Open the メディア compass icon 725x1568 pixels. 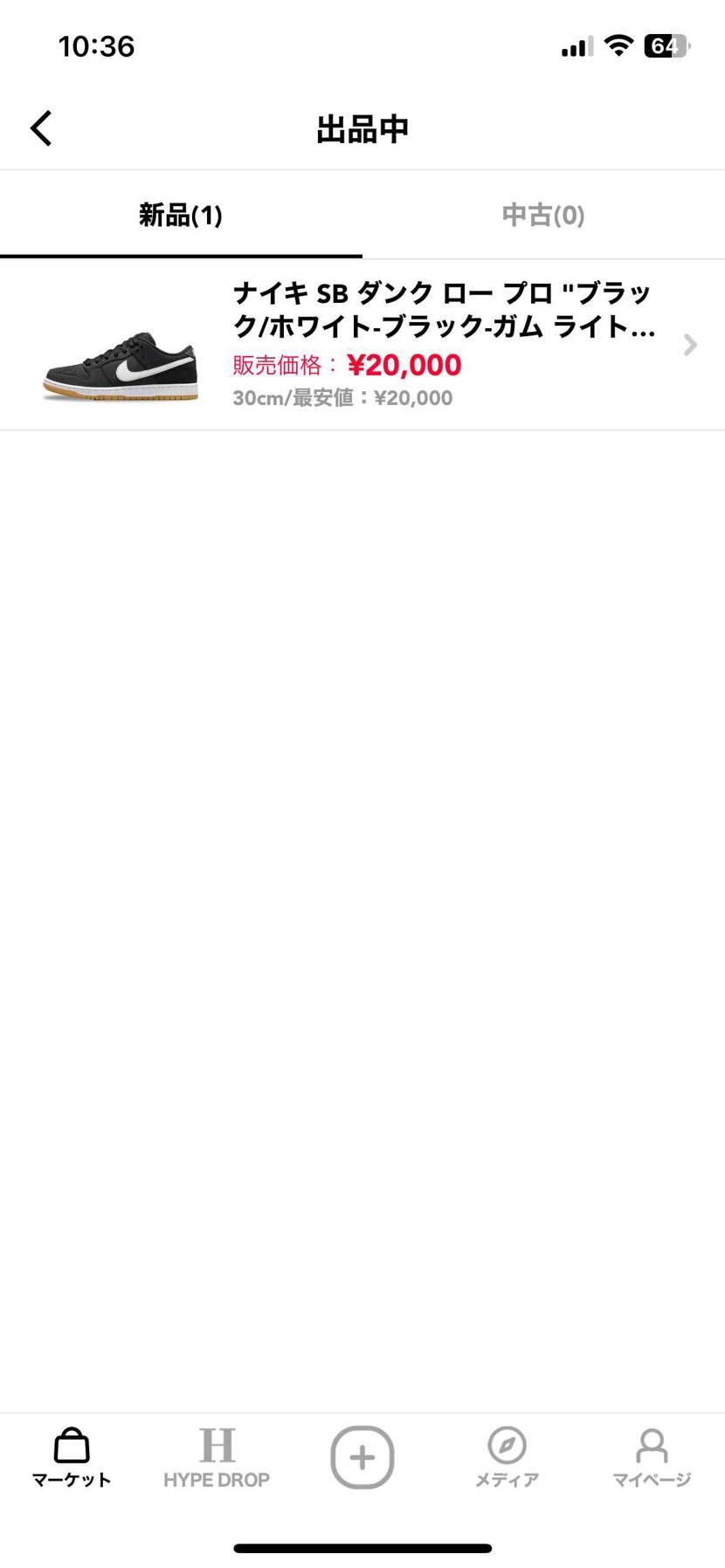(x=507, y=1445)
